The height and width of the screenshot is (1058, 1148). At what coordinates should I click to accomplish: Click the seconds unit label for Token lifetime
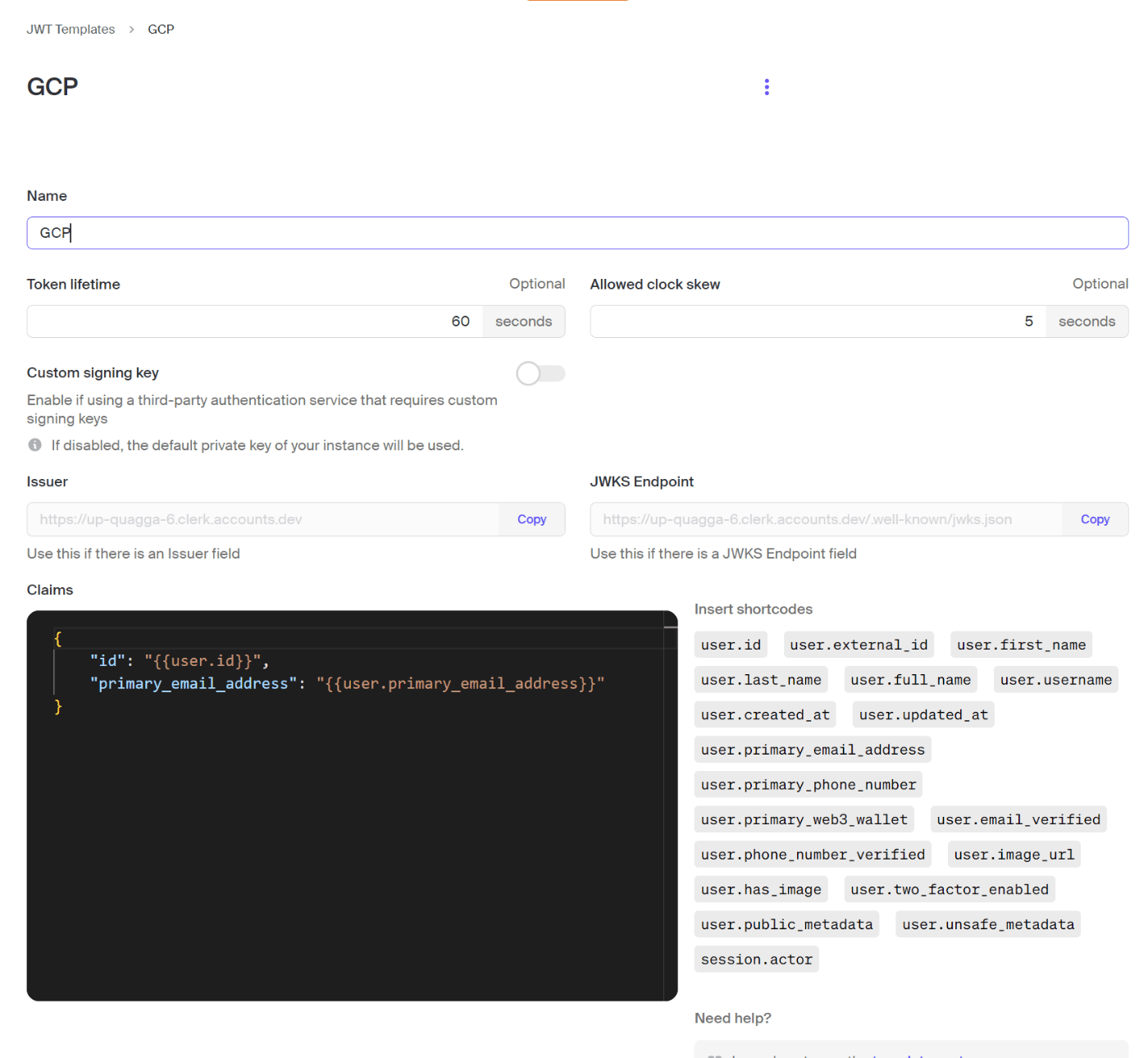523,322
